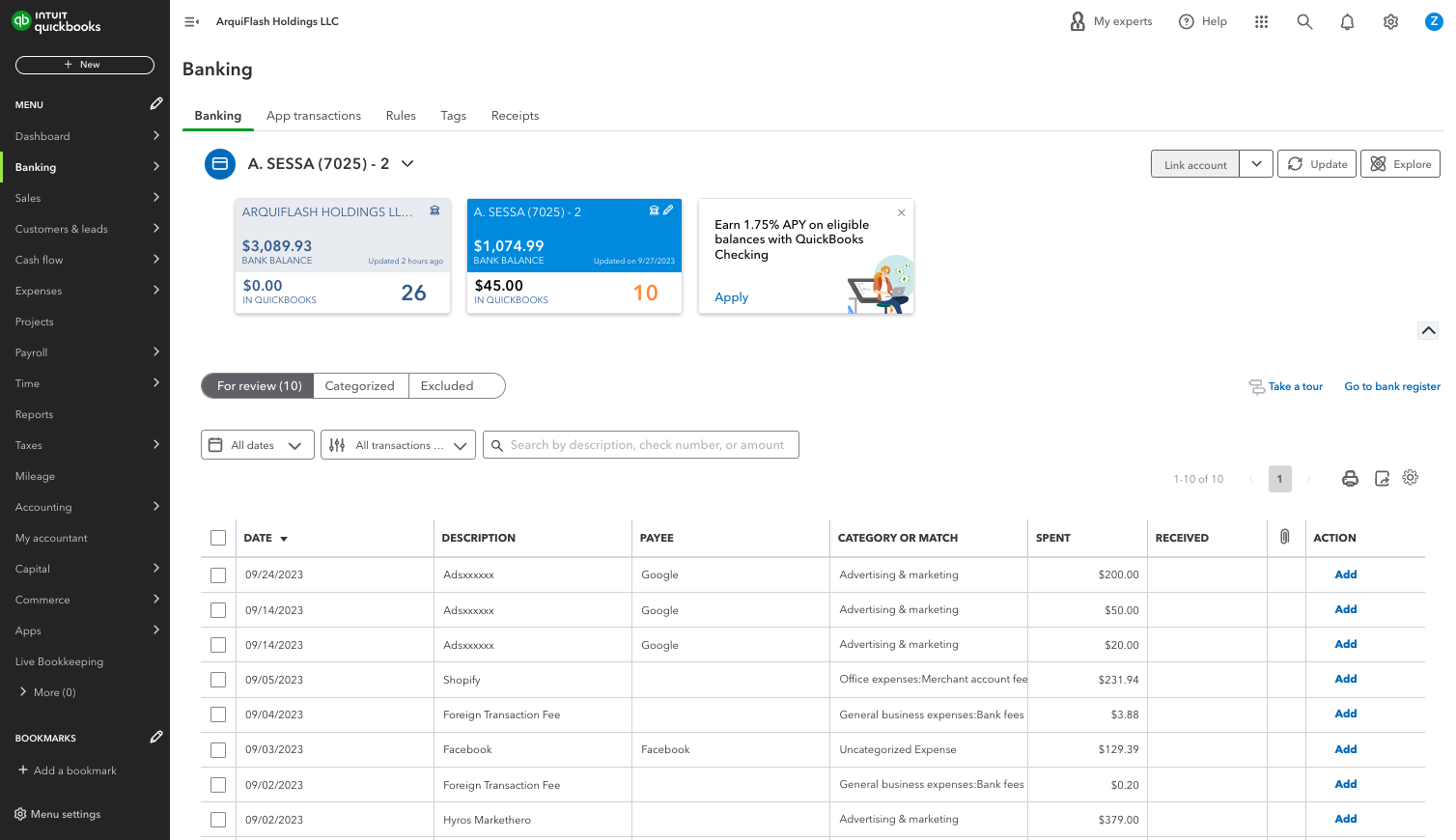The height and width of the screenshot is (840, 1456).
Task: Open the apps grid icon
Action: [x=1261, y=21]
